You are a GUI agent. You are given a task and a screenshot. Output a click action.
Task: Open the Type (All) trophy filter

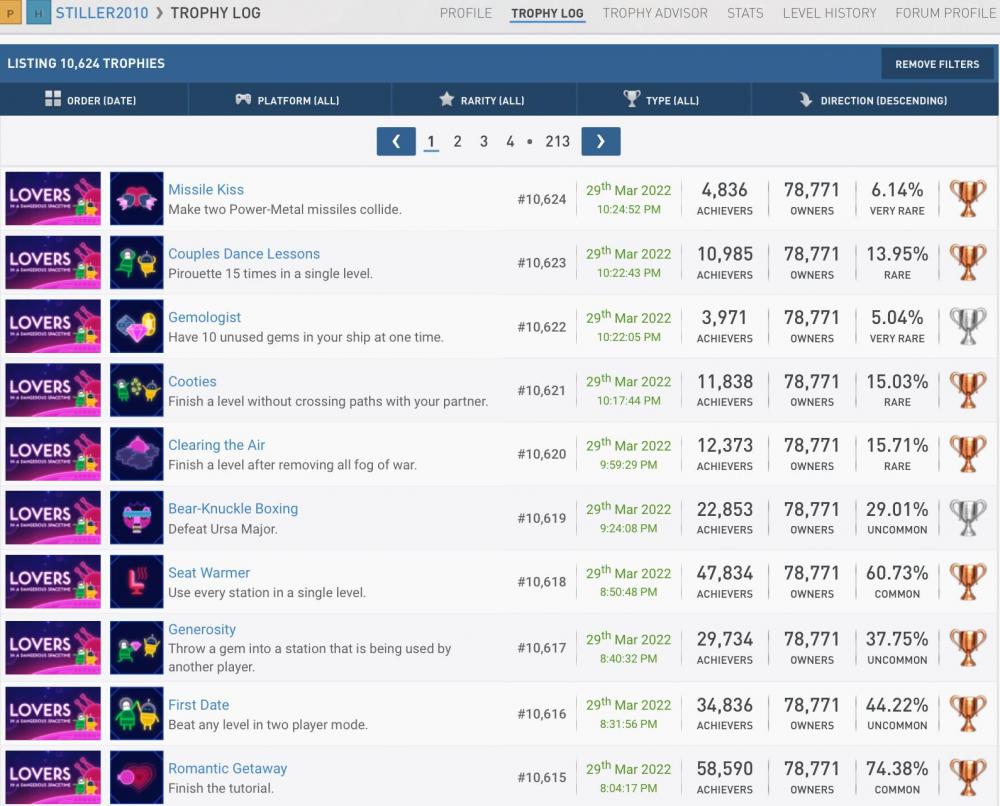click(x=661, y=100)
